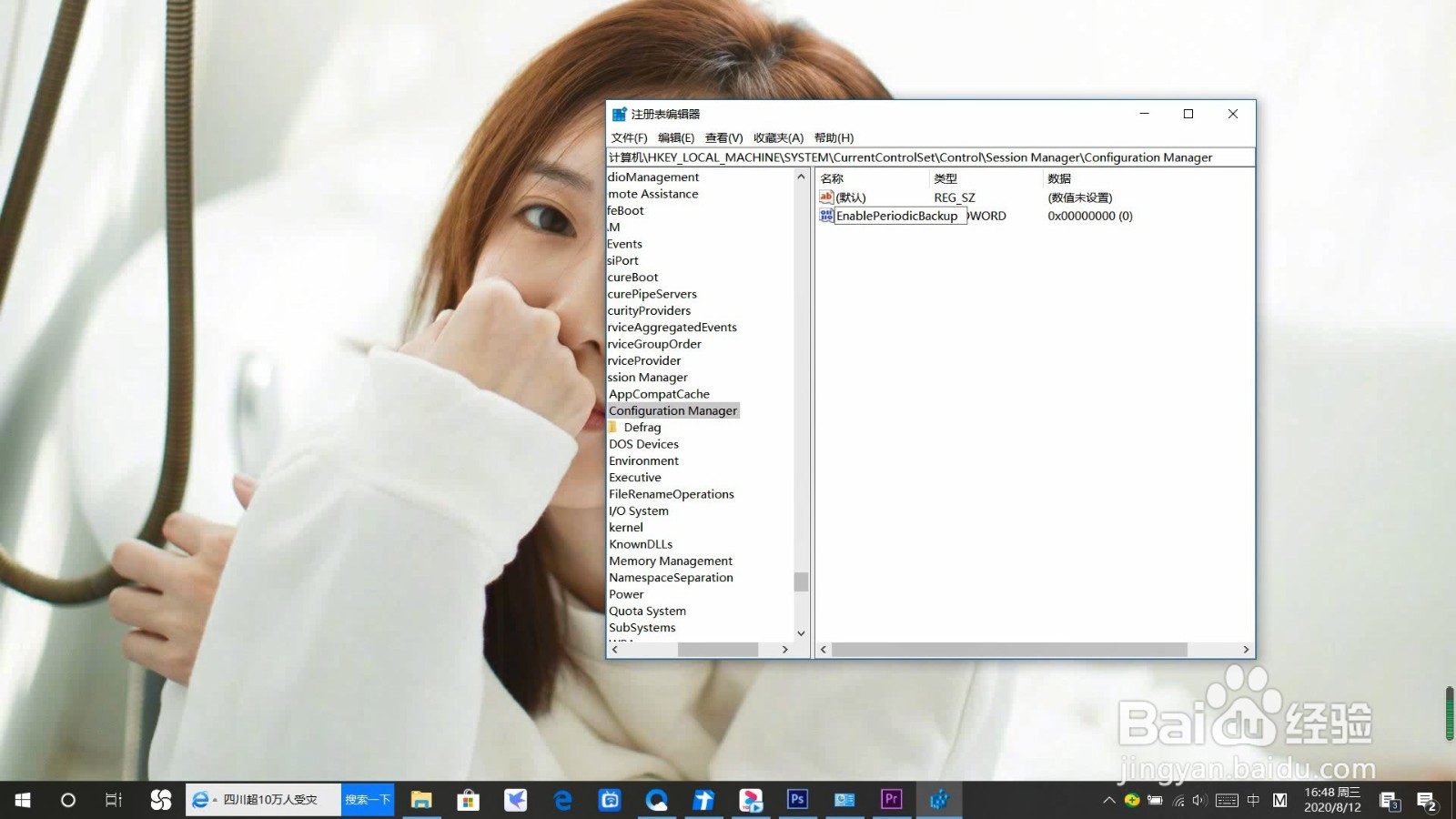The image size is (1456, 819).
Task: Click the registry path address bar
Action: [x=930, y=157]
